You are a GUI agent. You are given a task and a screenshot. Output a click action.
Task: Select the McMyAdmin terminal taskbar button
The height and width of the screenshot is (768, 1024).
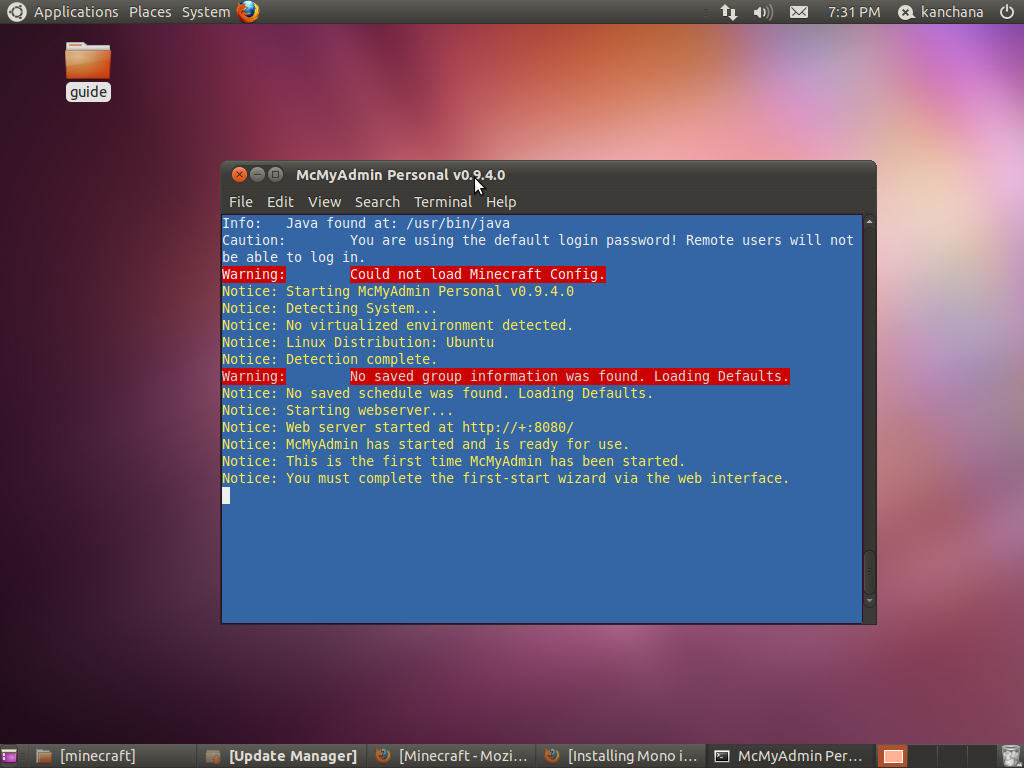[792, 756]
